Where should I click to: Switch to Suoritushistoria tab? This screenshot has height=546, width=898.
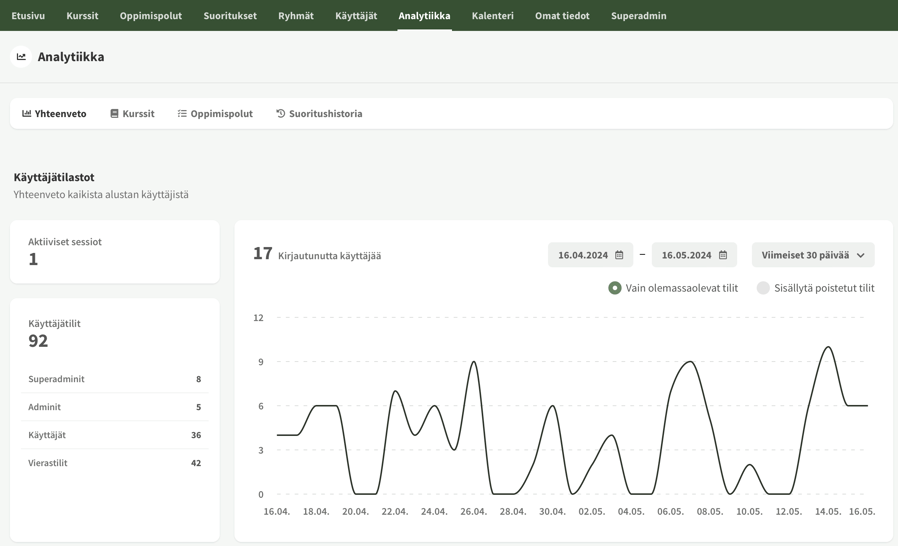click(x=319, y=113)
